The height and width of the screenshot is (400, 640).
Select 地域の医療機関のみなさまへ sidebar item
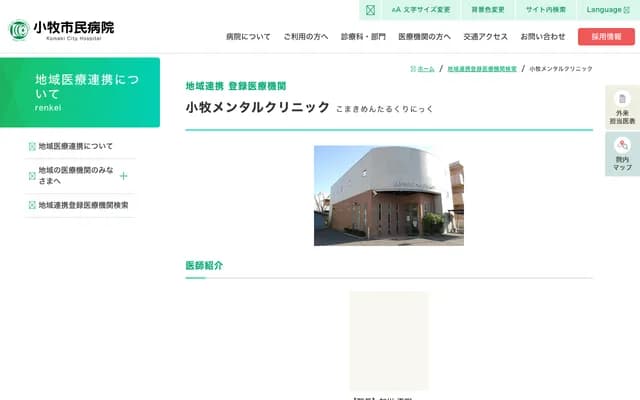76,176
